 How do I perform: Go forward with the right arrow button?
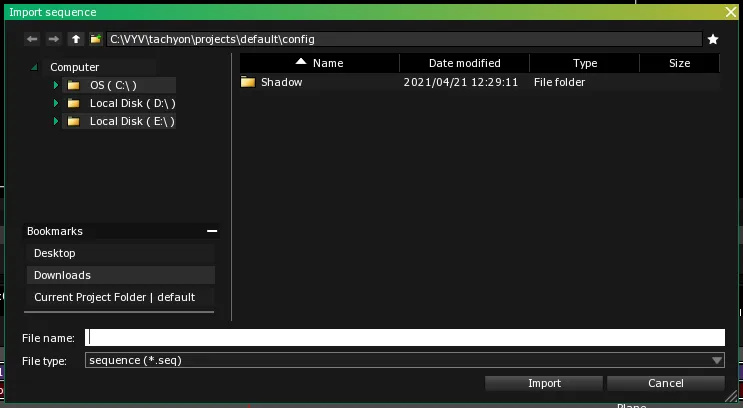pyautogui.click(x=54, y=39)
